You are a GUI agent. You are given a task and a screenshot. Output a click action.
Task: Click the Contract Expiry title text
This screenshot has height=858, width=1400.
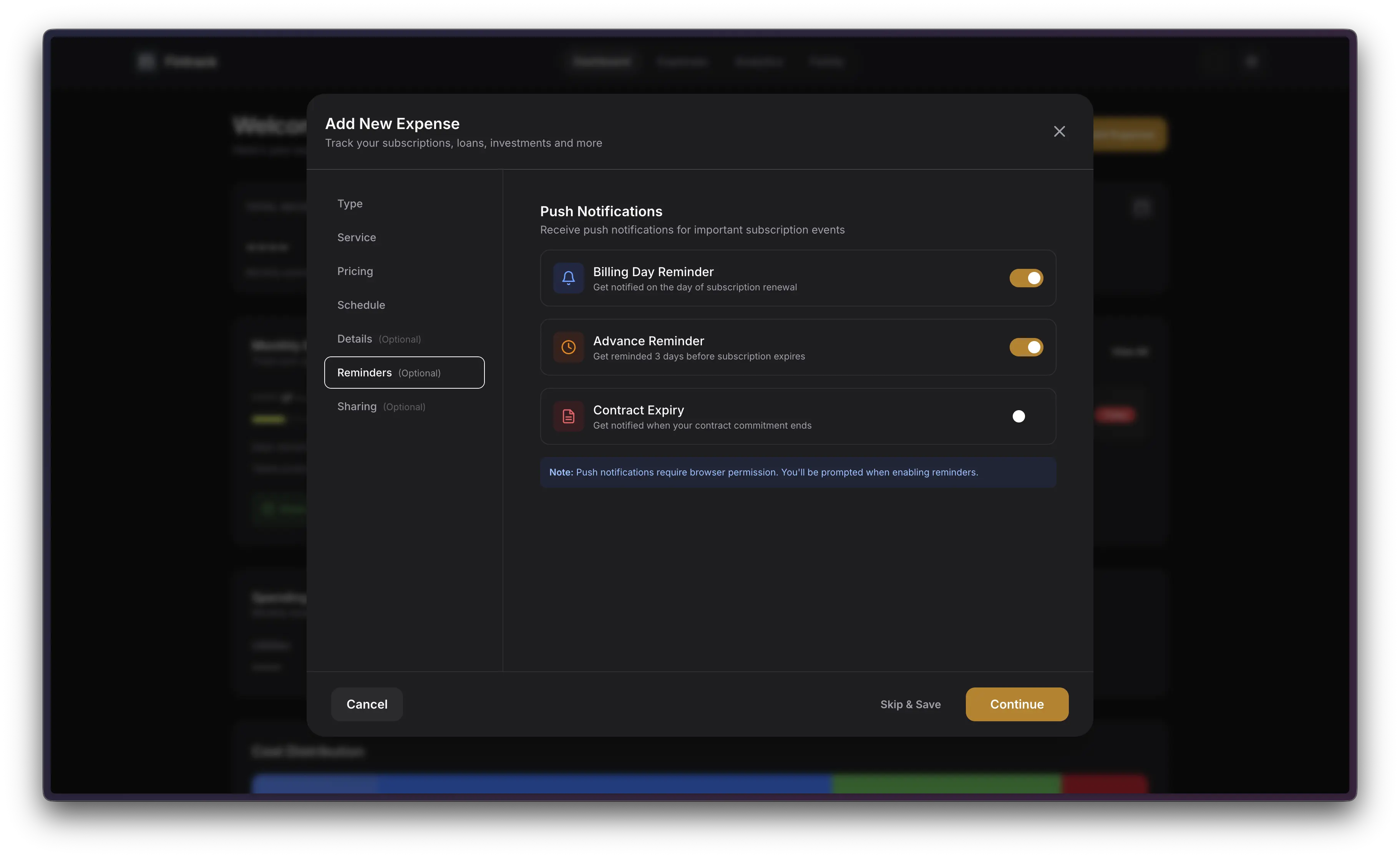coord(638,410)
